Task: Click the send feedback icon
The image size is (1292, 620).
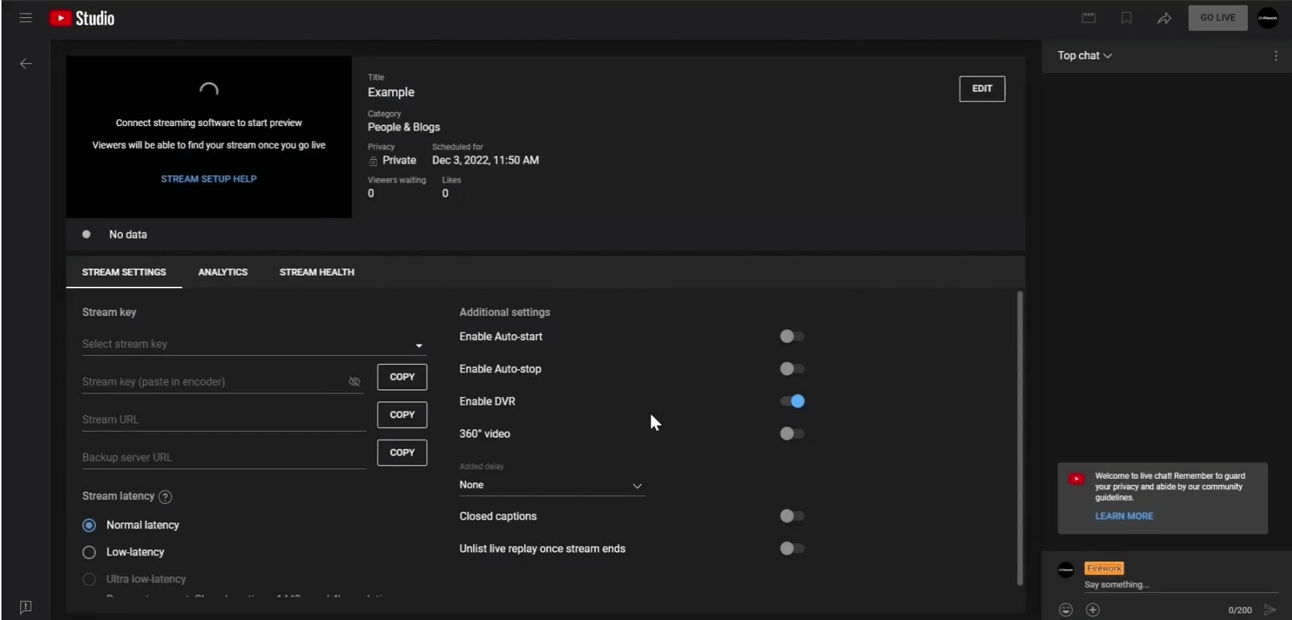Action: (x=26, y=607)
